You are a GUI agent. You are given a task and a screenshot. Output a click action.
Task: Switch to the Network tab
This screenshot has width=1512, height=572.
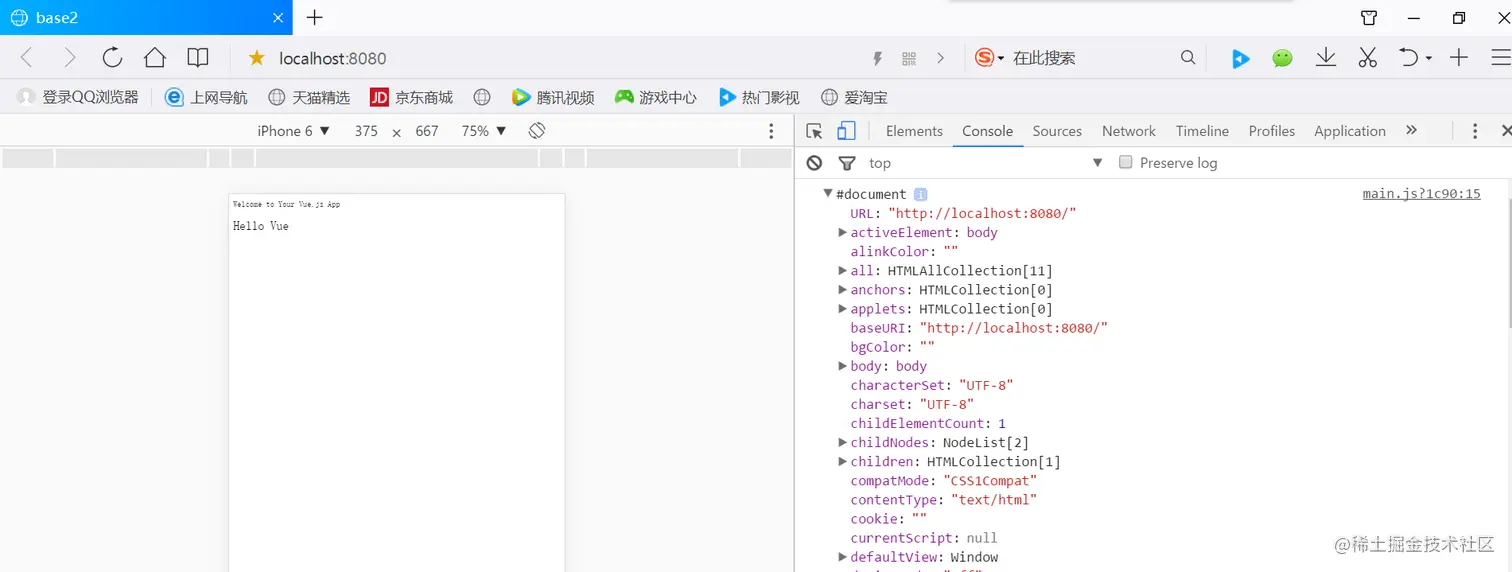pos(1128,131)
